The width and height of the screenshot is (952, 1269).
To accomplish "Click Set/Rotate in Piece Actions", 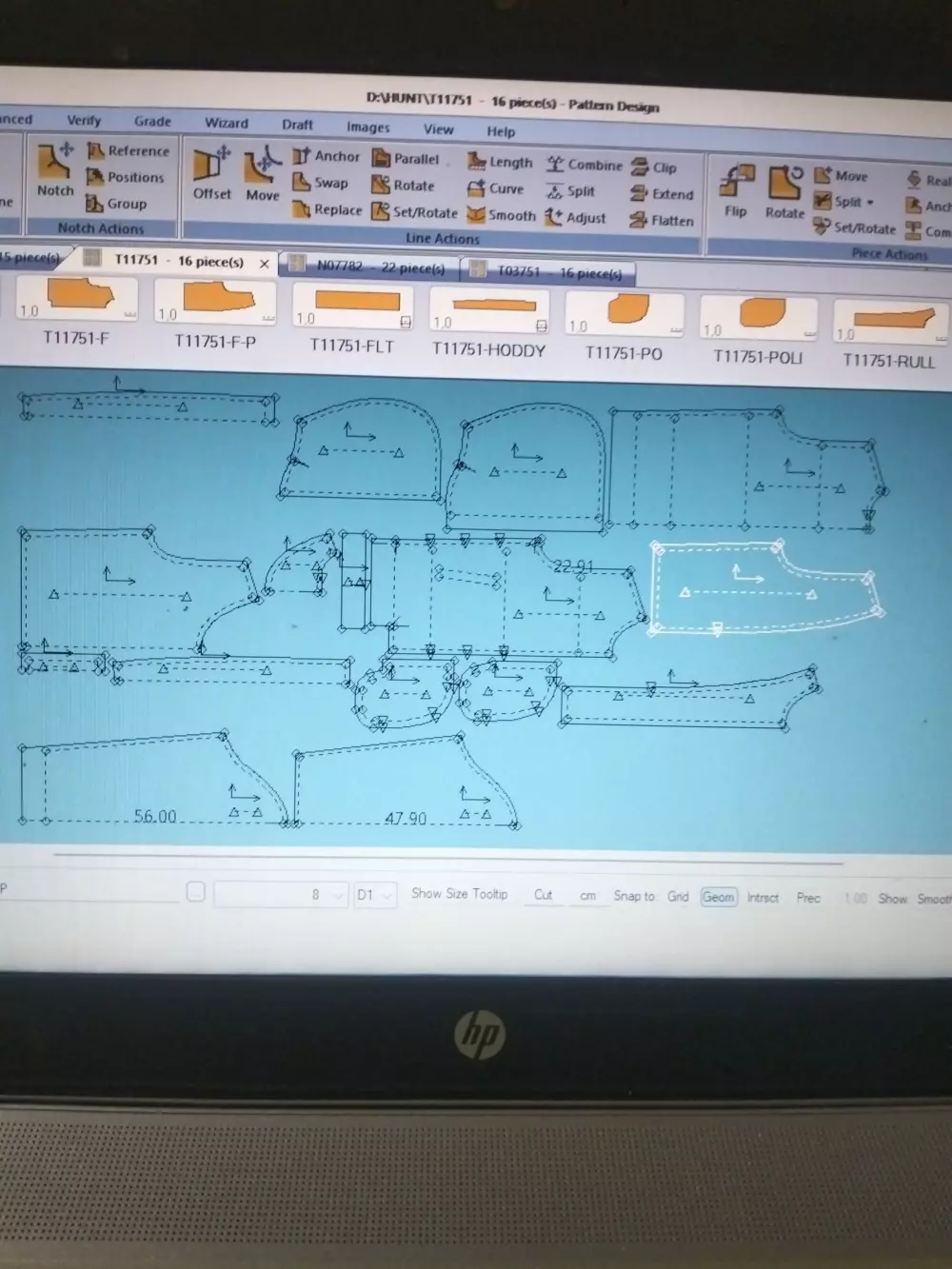I will coord(855,228).
